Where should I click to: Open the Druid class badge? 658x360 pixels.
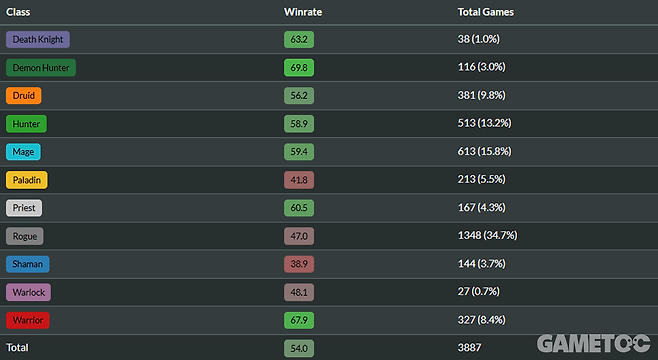click(24, 96)
